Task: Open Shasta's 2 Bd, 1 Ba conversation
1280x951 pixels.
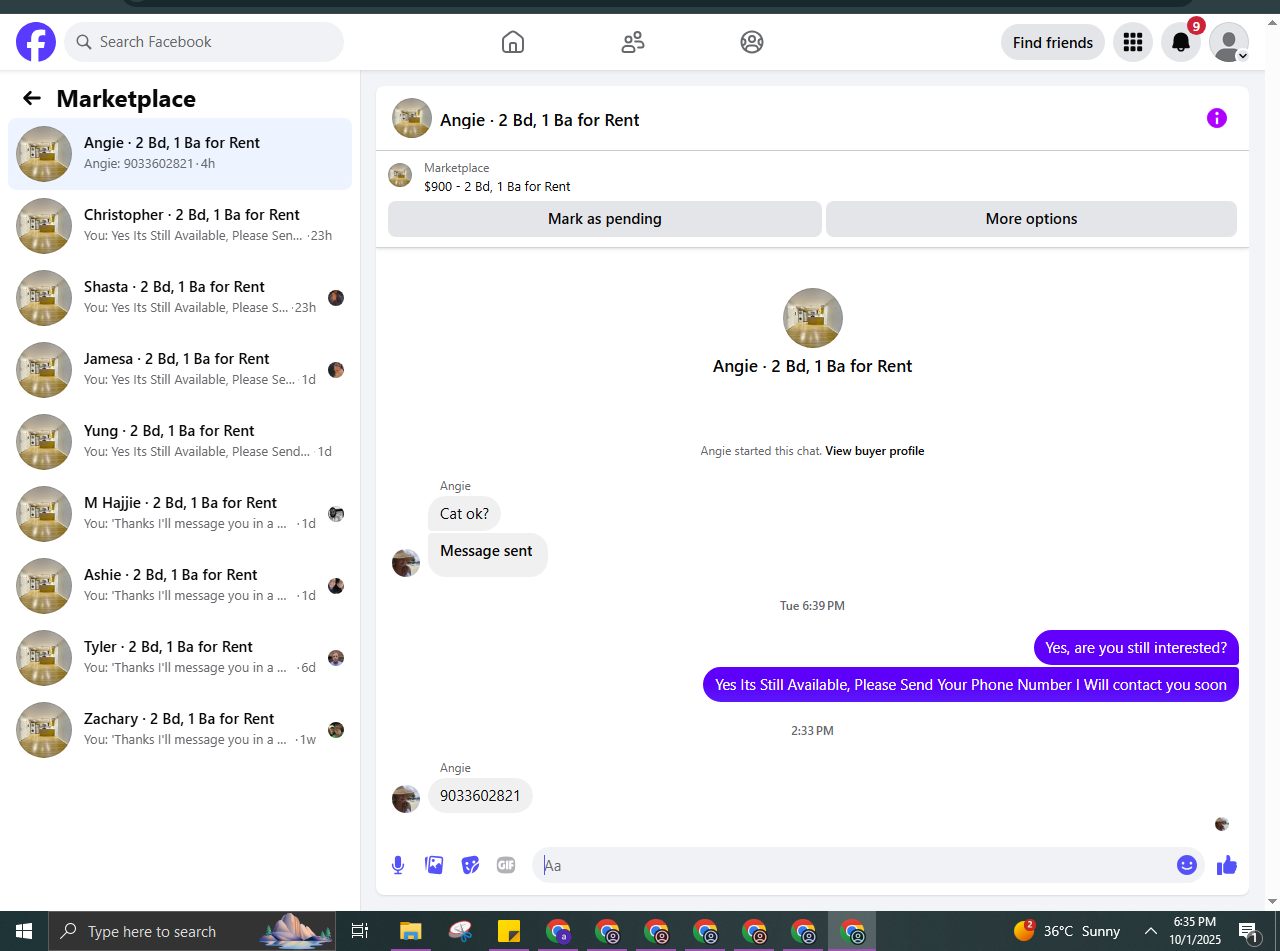Action: click(x=180, y=298)
